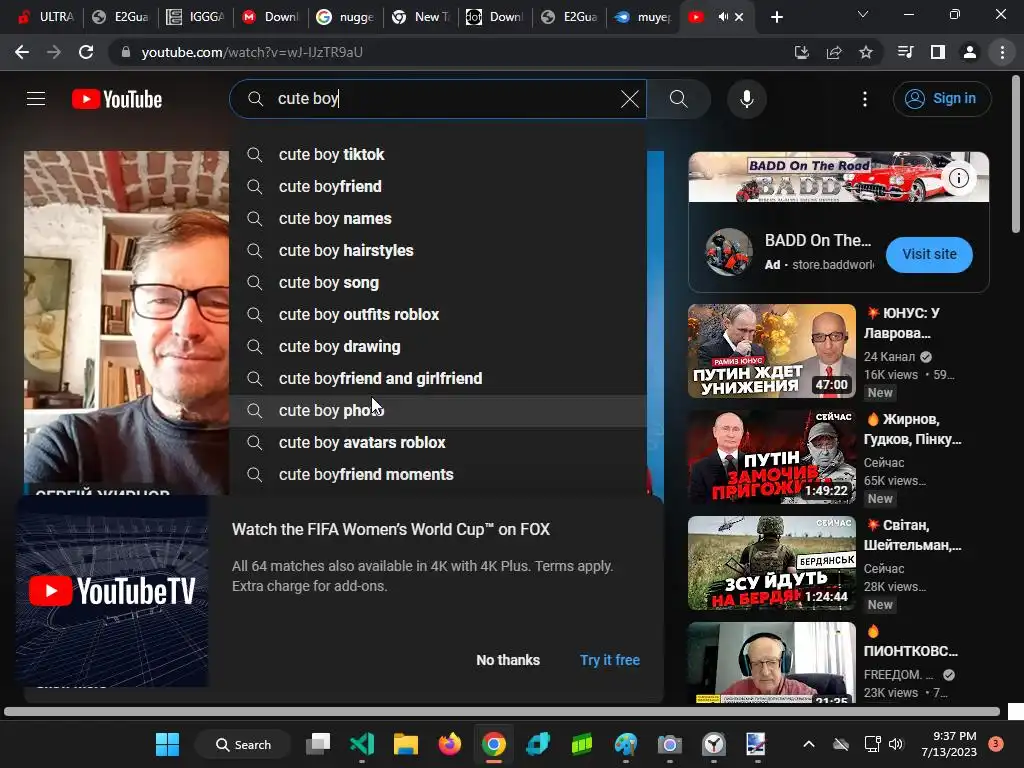Open the volume control in system tray
The image size is (1024, 768).
click(896, 744)
